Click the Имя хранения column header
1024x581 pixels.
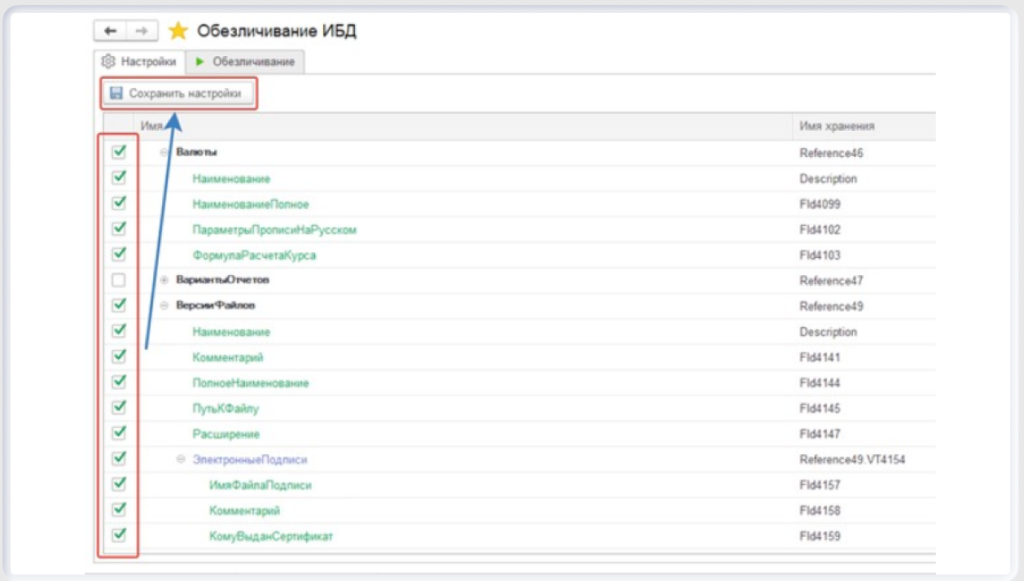click(x=837, y=126)
